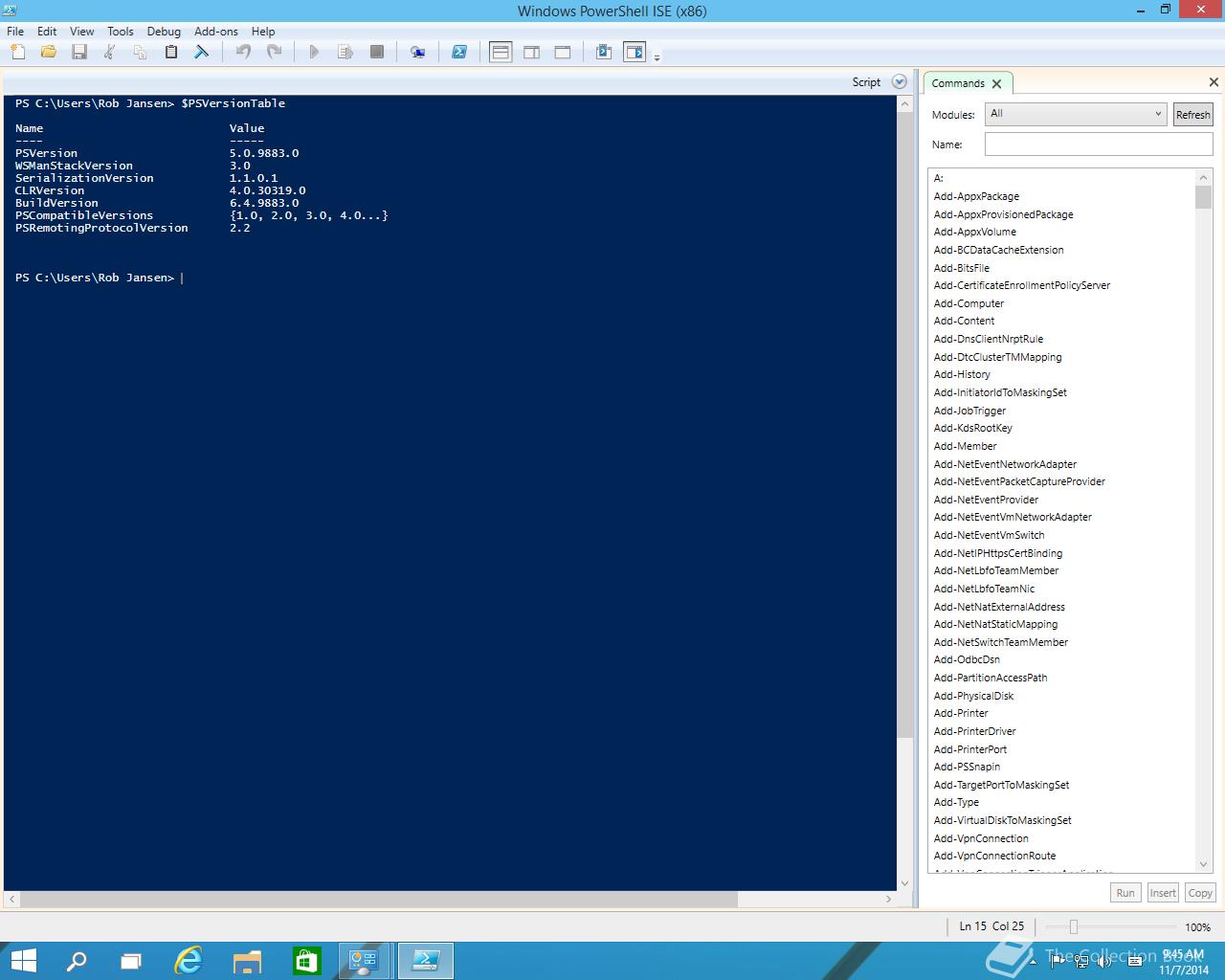Screen dimensions: 1225x980
Task: Show script pane maximized layout
Action: pos(563,53)
